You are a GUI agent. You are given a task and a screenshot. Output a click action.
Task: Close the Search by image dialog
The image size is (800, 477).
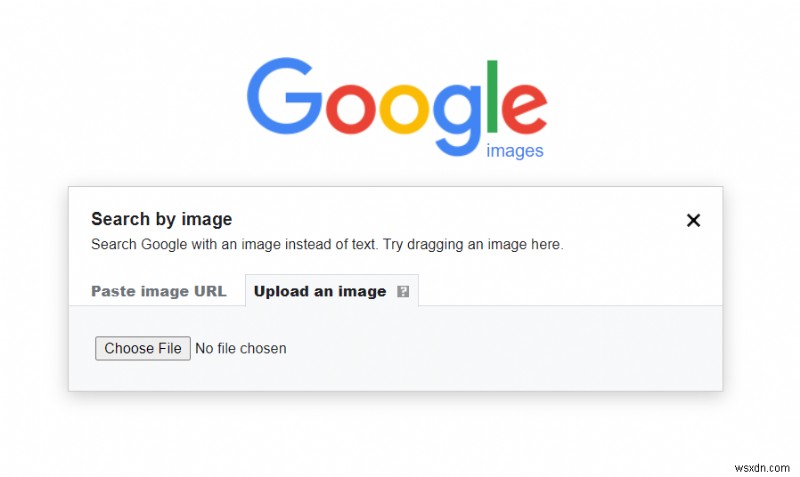point(693,220)
